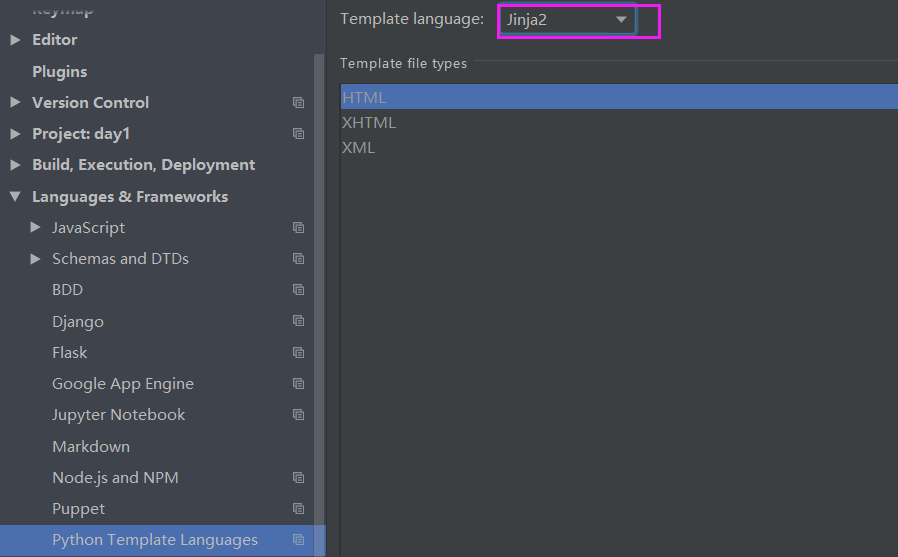Click project-level icon next to JavaScript
The height and width of the screenshot is (557, 898).
pos(298,228)
